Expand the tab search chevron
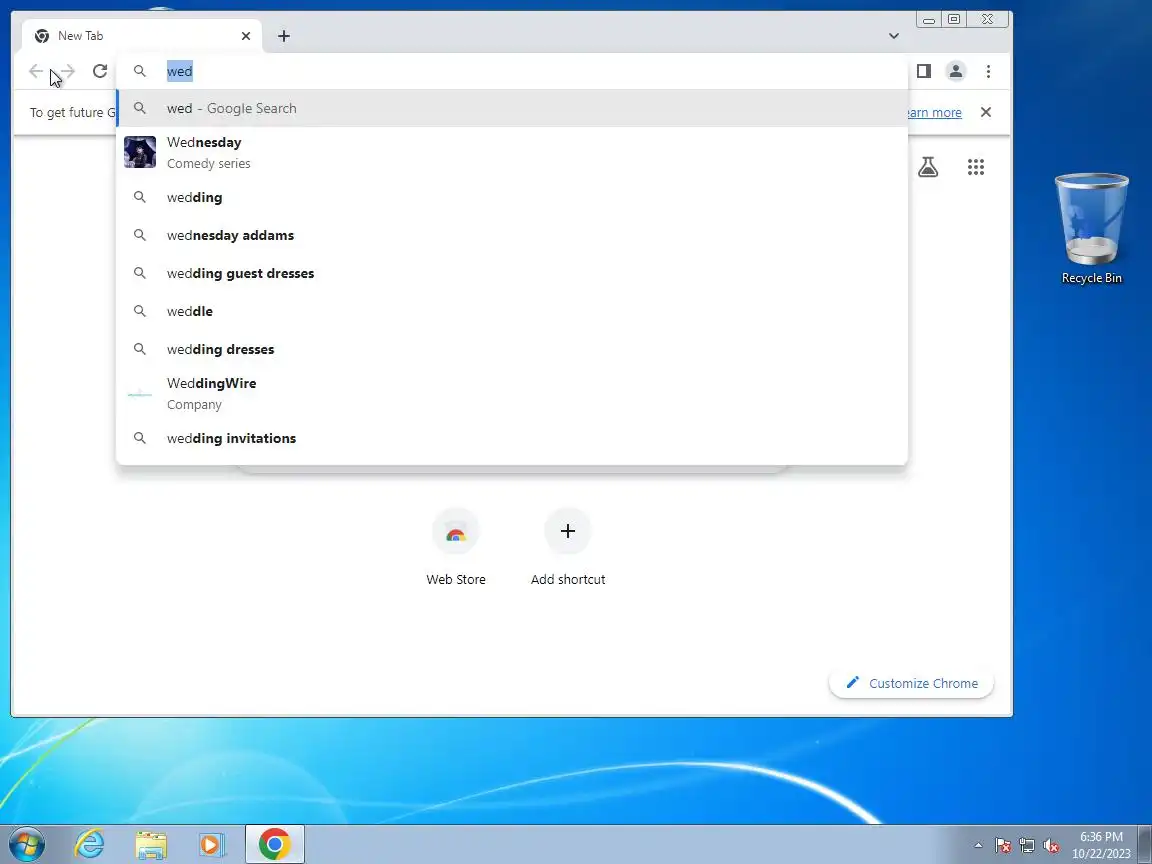 pos(893,36)
